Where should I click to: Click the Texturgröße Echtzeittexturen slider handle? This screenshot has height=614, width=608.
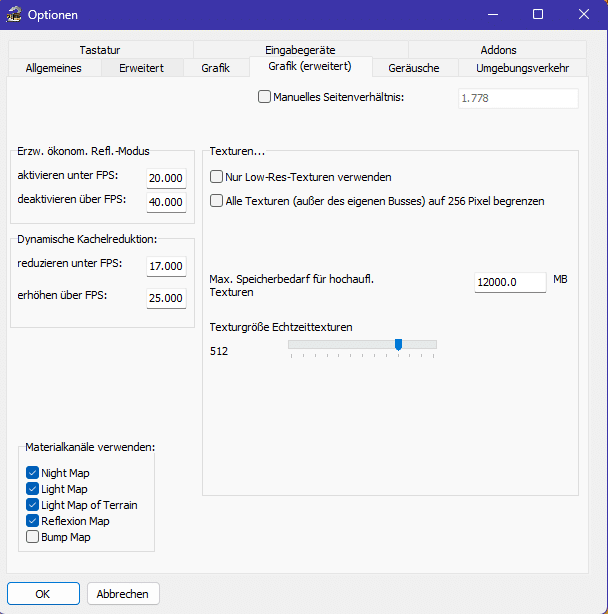(x=398, y=345)
